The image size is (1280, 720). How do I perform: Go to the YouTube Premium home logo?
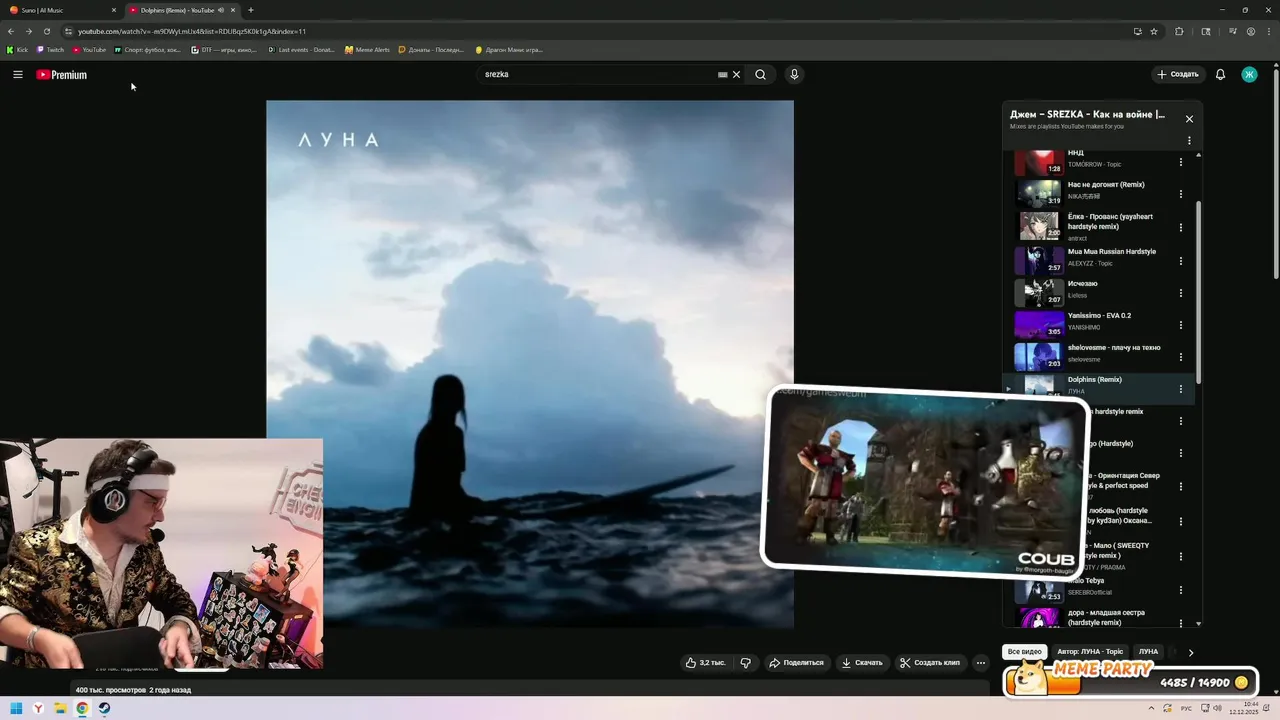pos(62,75)
